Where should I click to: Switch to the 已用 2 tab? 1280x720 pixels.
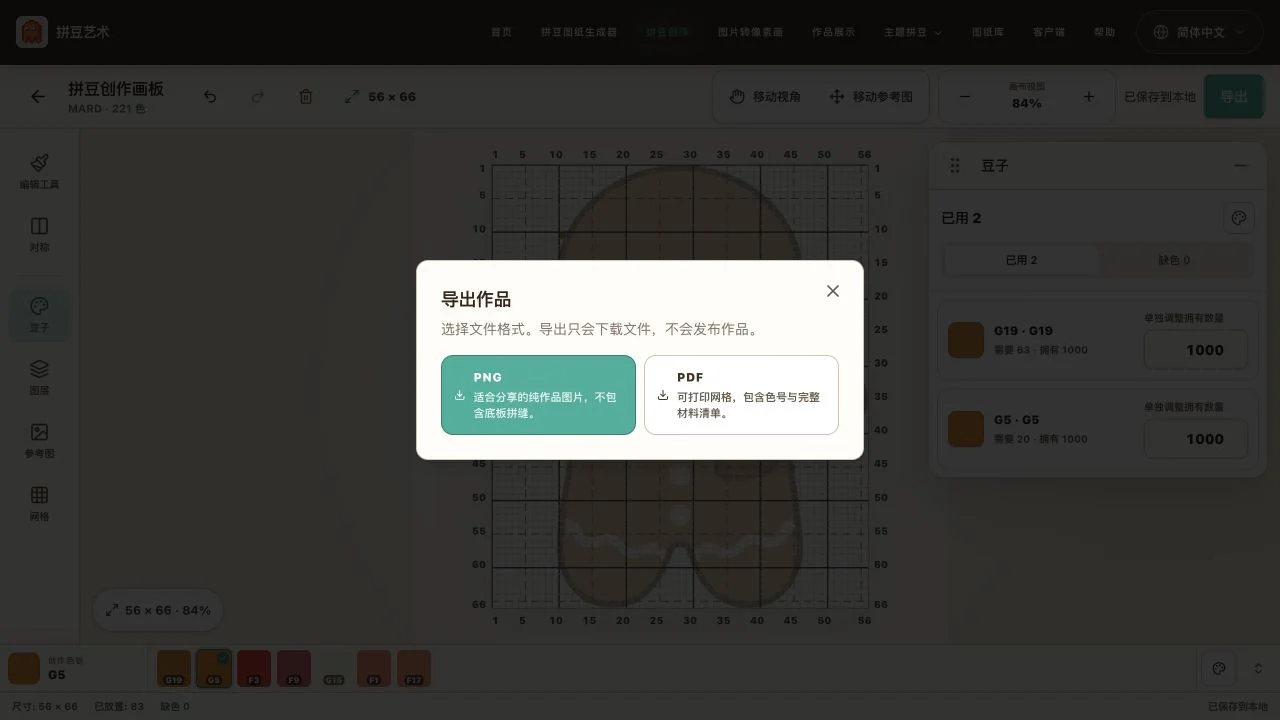tap(1021, 260)
